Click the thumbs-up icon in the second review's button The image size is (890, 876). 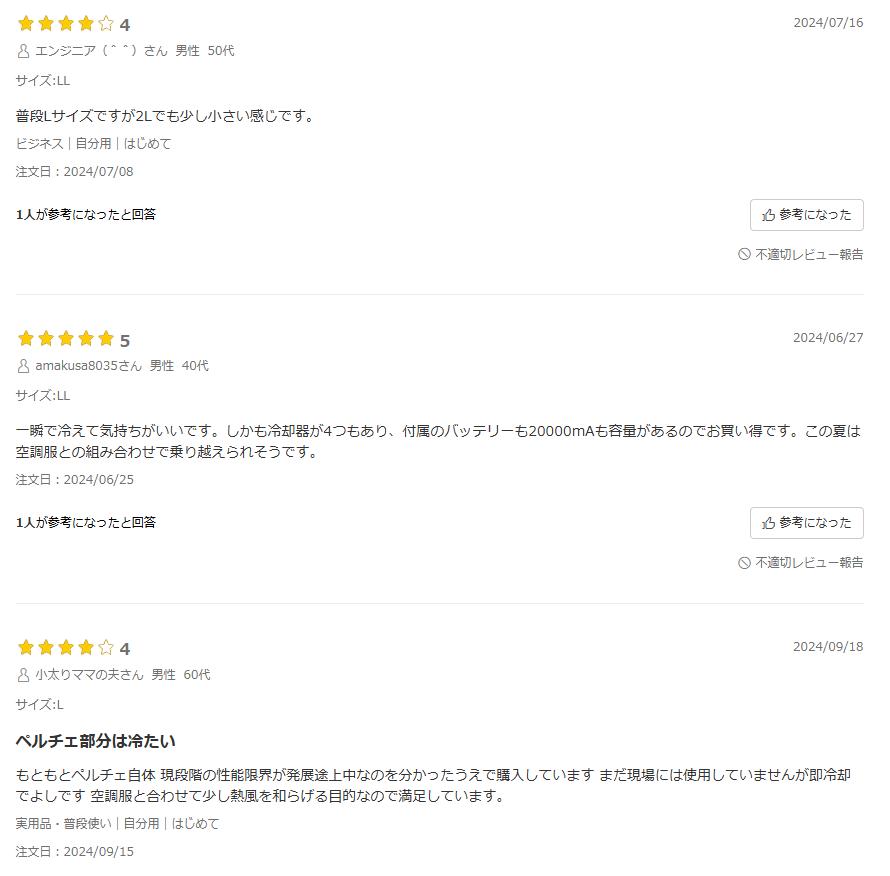tap(769, 523)
